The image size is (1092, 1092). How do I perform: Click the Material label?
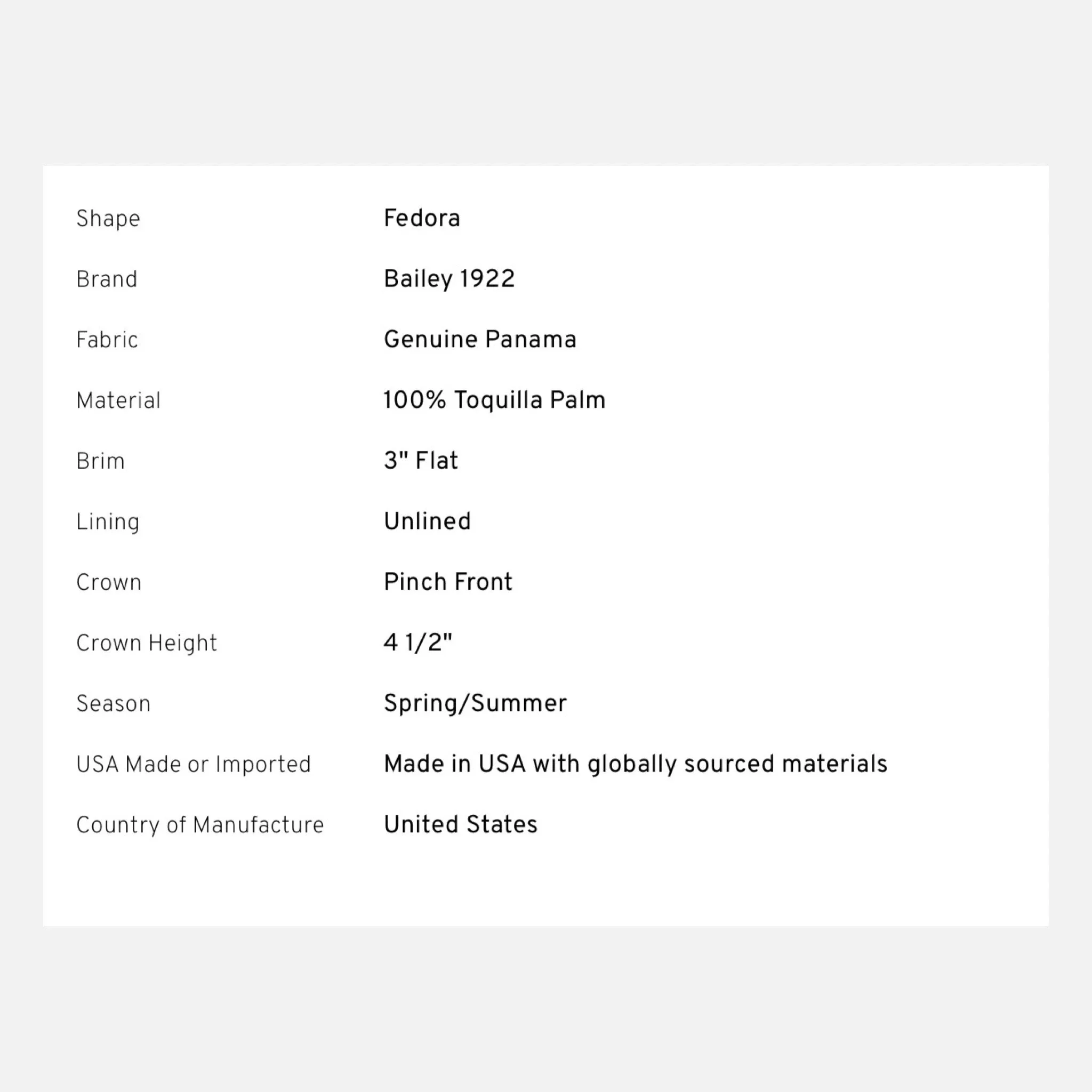tap(119, 400)
